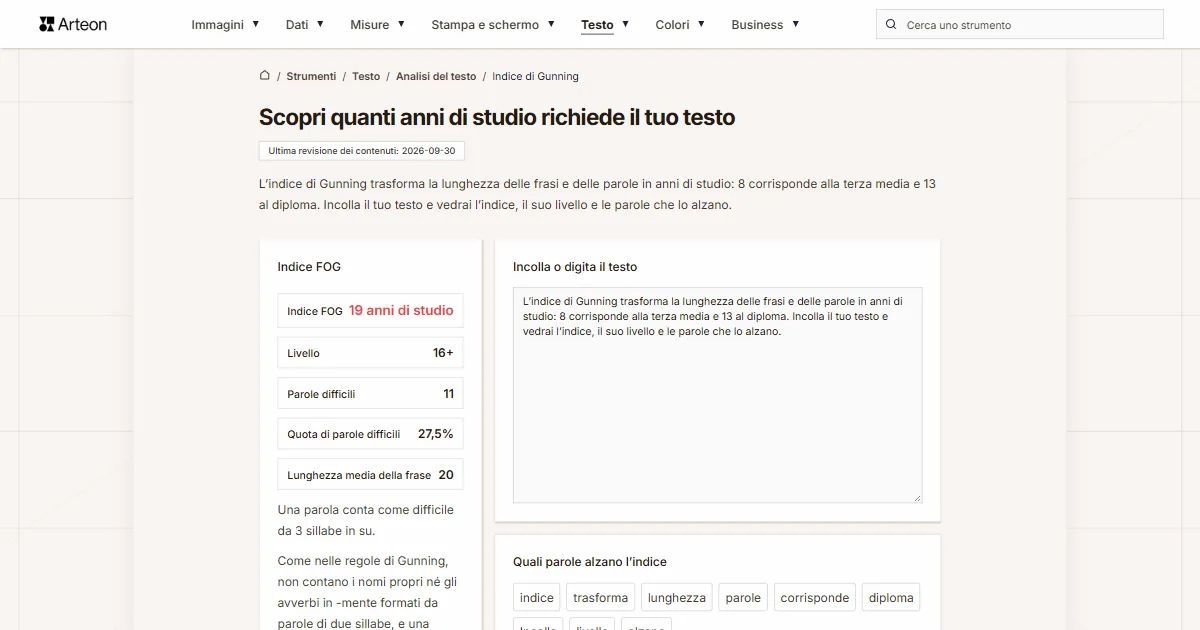
Task: Click the Arteon logo
Action: click(x=73, y=24)
